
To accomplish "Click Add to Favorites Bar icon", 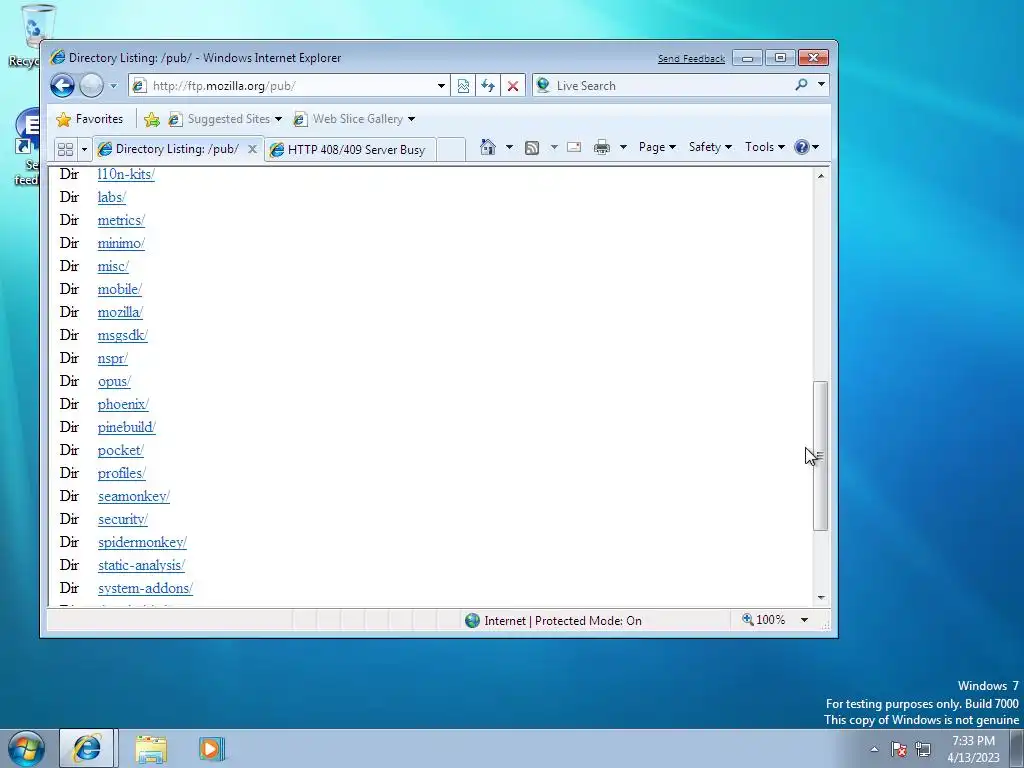I will [152, 119].
